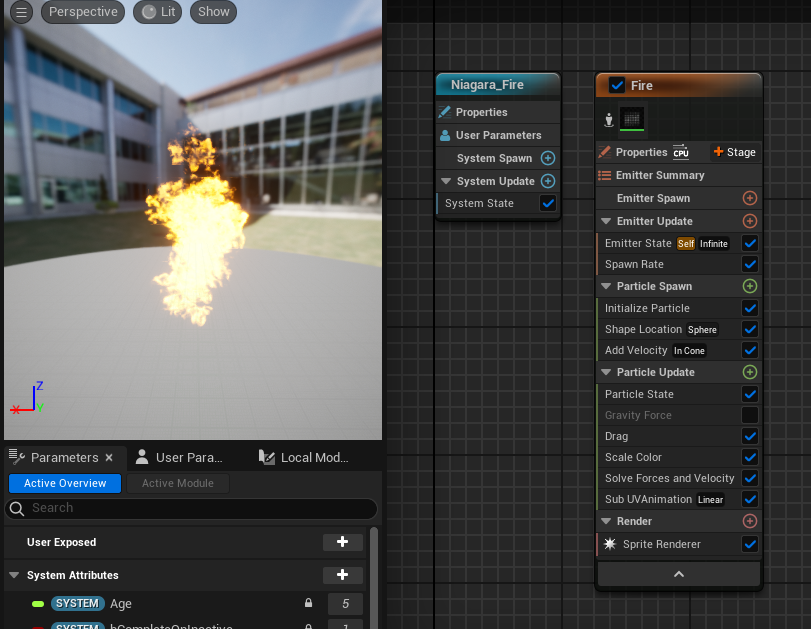811x629 pixels.
Task: Open the Lit view mode dropdown
Action: (158, 12)
